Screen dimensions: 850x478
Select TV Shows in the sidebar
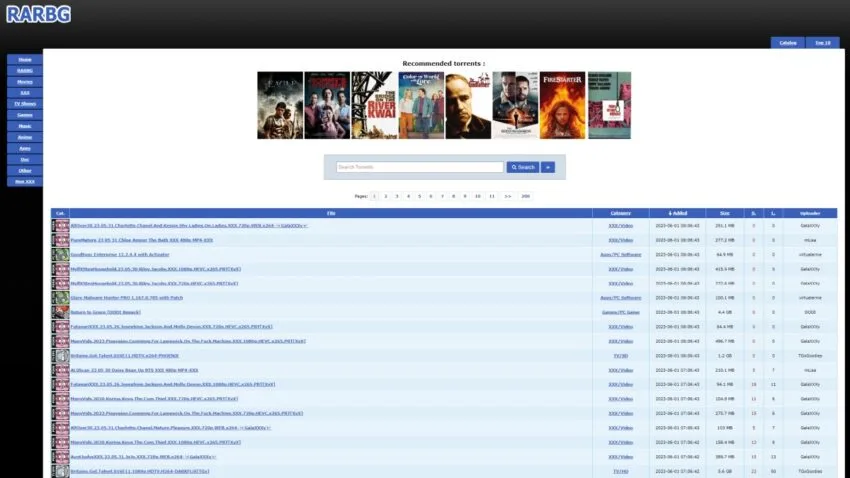tap(25, 103)
